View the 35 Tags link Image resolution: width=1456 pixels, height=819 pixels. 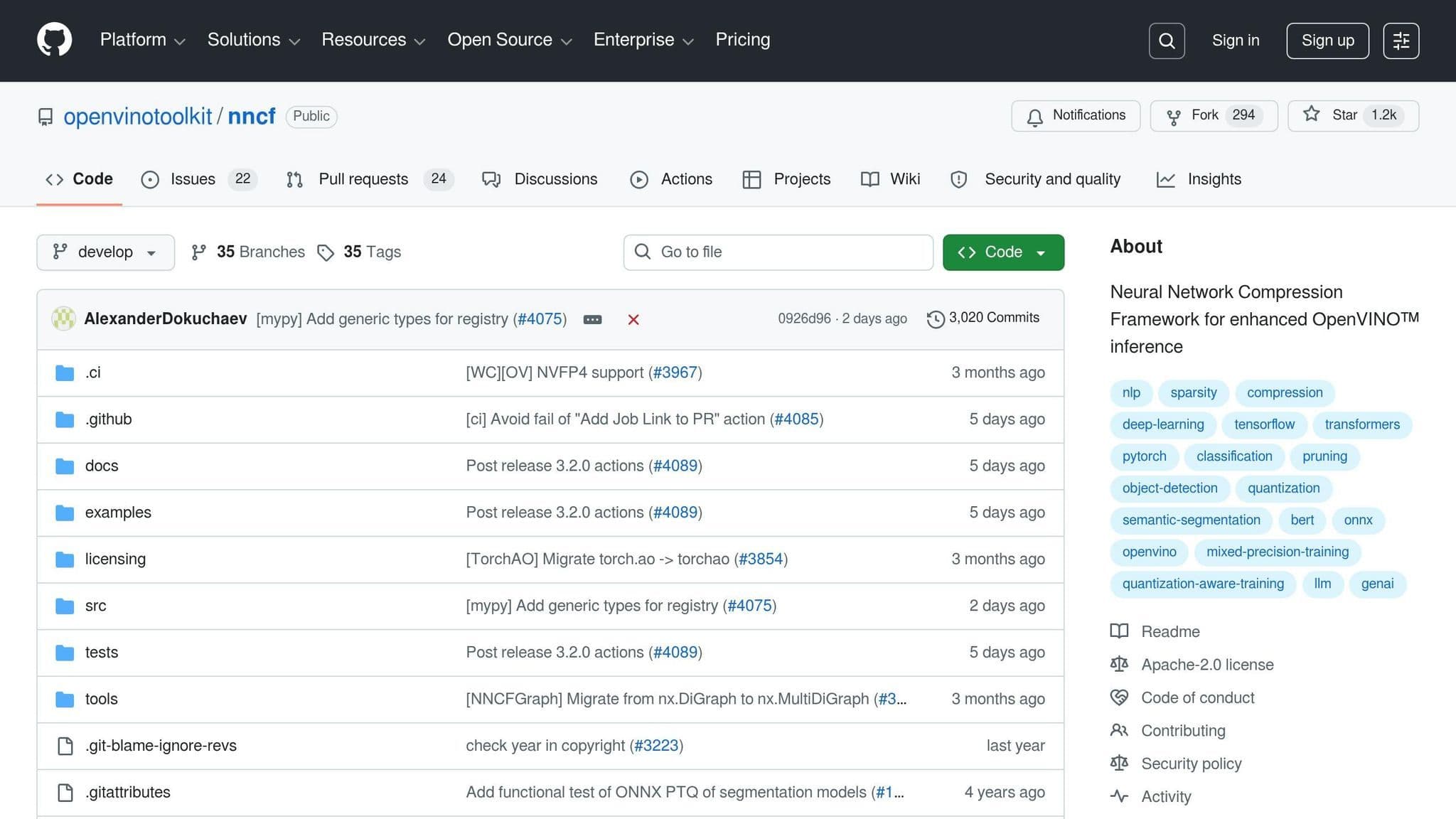point(359,252)
